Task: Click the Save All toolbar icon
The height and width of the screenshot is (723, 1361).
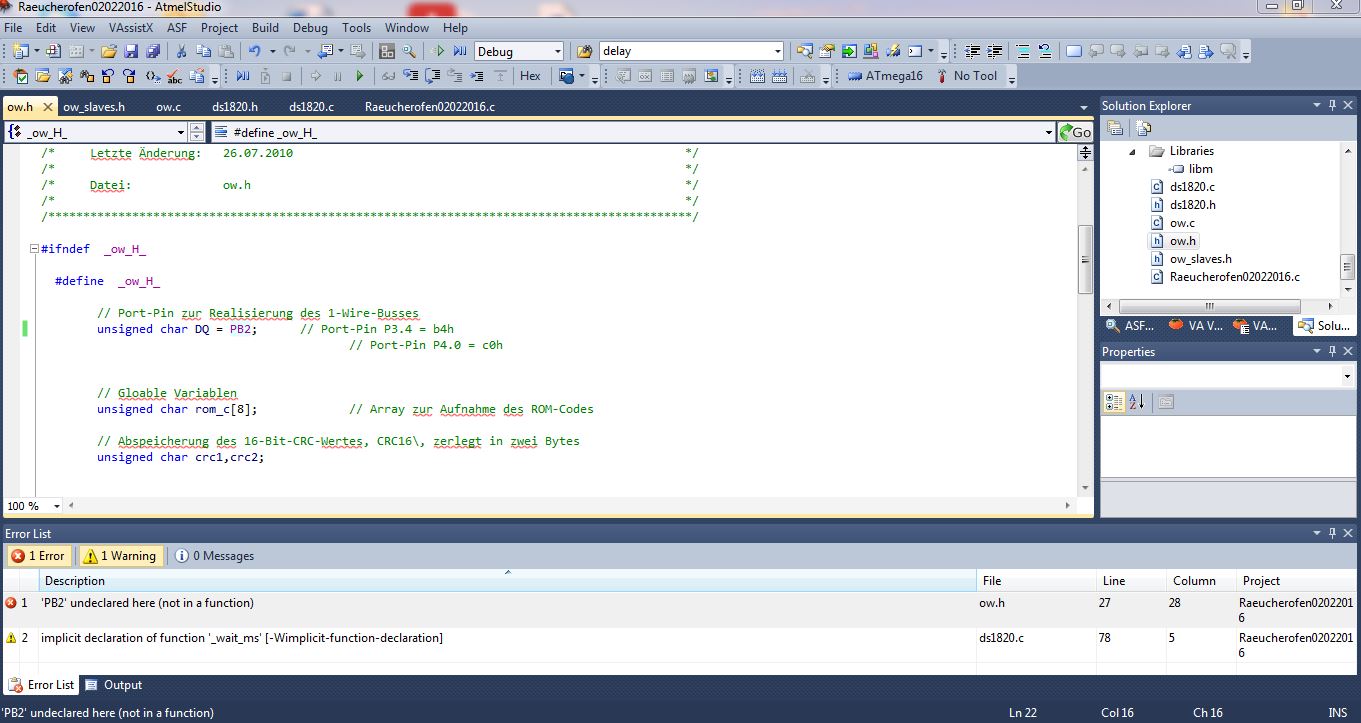Action: click(x=153, y=51)
